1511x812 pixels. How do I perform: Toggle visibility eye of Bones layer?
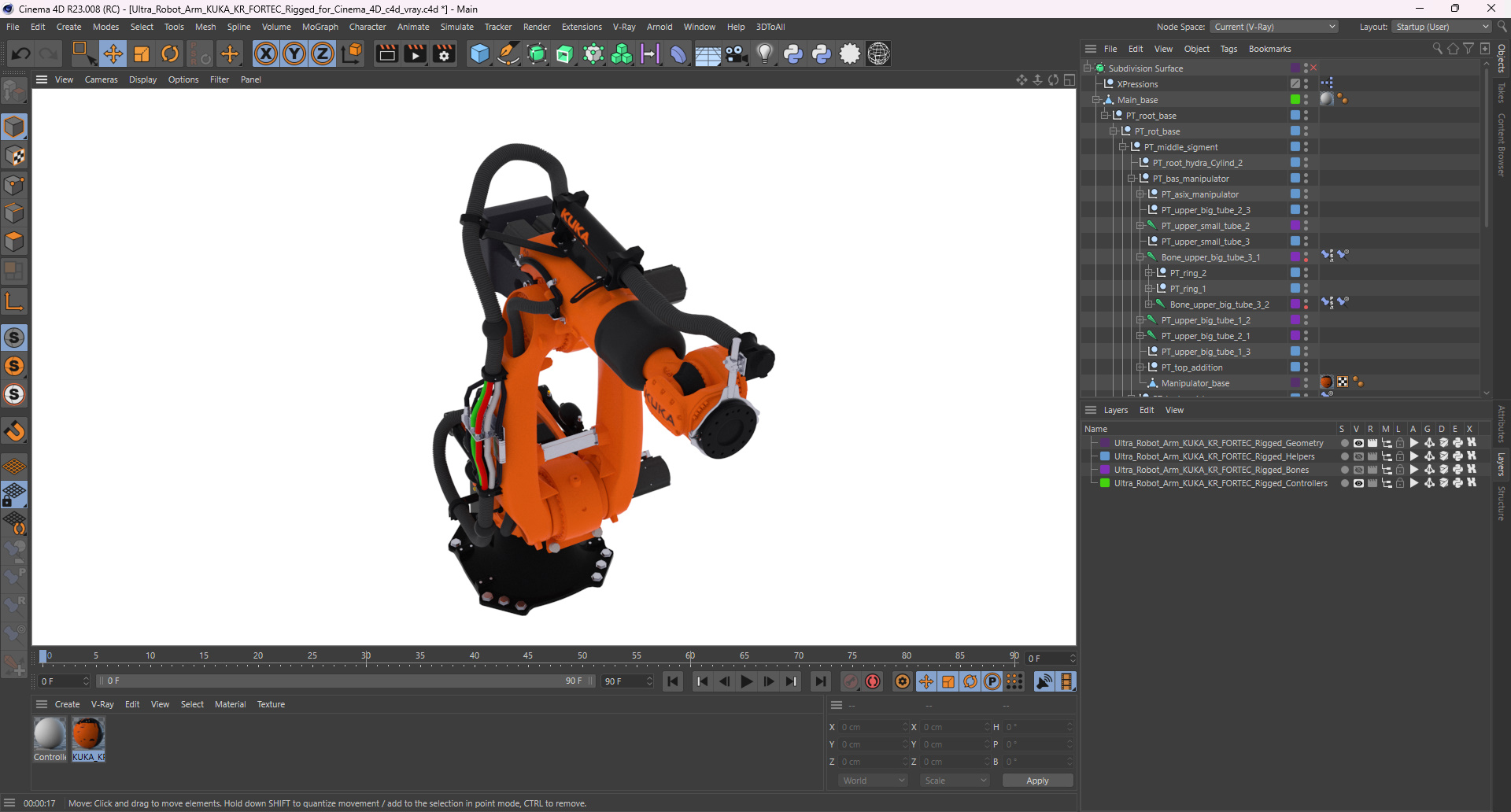(x=1358, y=470)
